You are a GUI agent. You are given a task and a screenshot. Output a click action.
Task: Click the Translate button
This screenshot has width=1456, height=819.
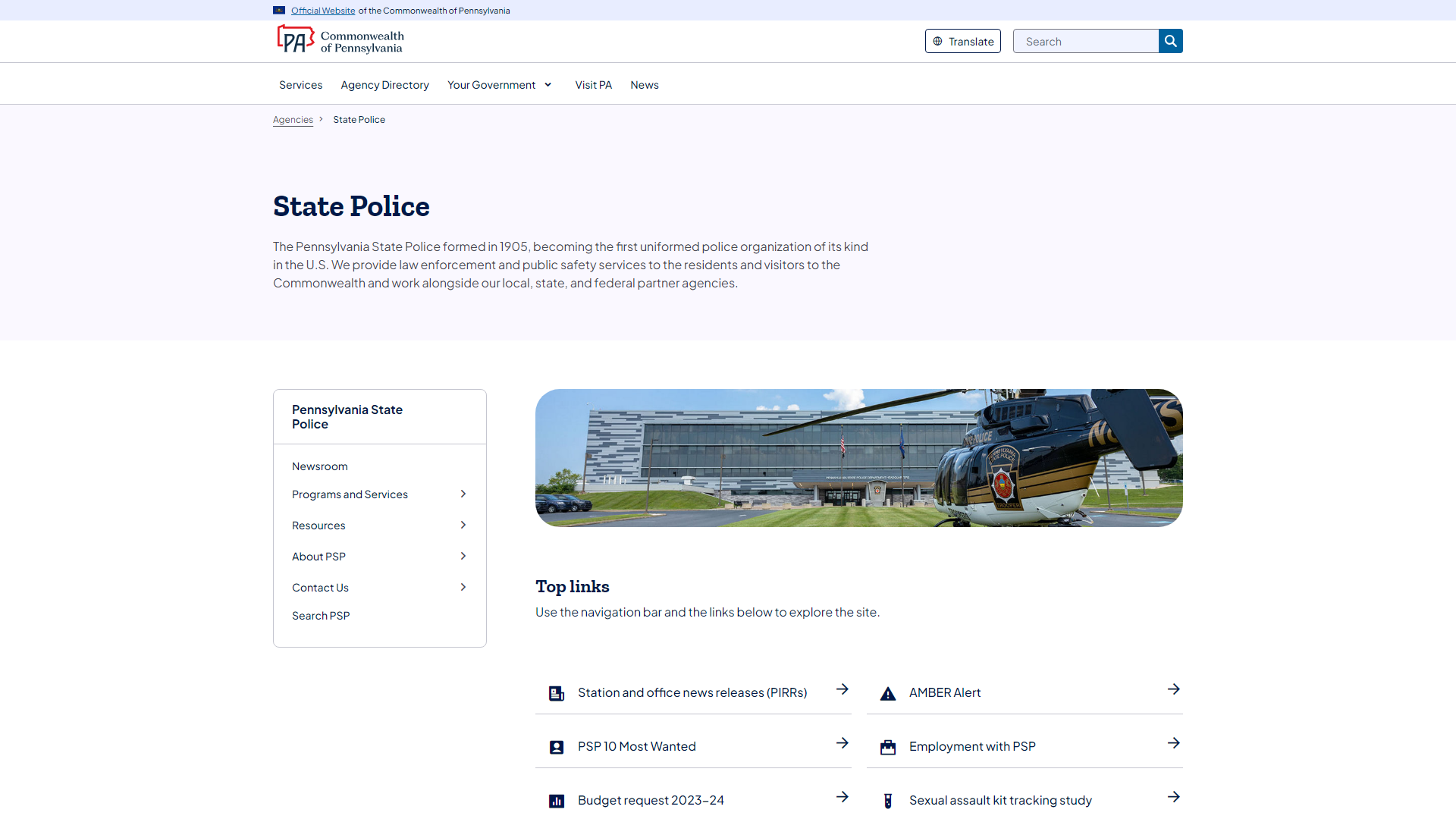point(963,41)
